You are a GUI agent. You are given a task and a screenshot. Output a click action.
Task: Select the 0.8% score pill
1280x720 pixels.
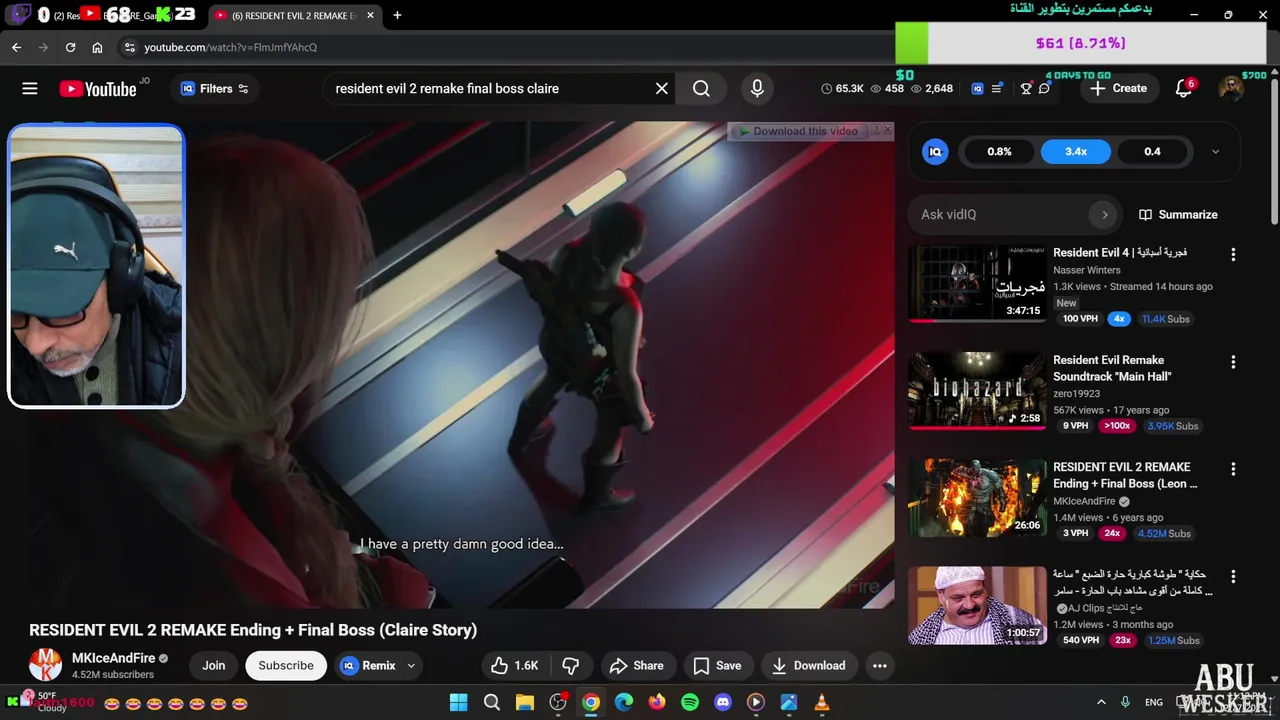click(999, 152)
